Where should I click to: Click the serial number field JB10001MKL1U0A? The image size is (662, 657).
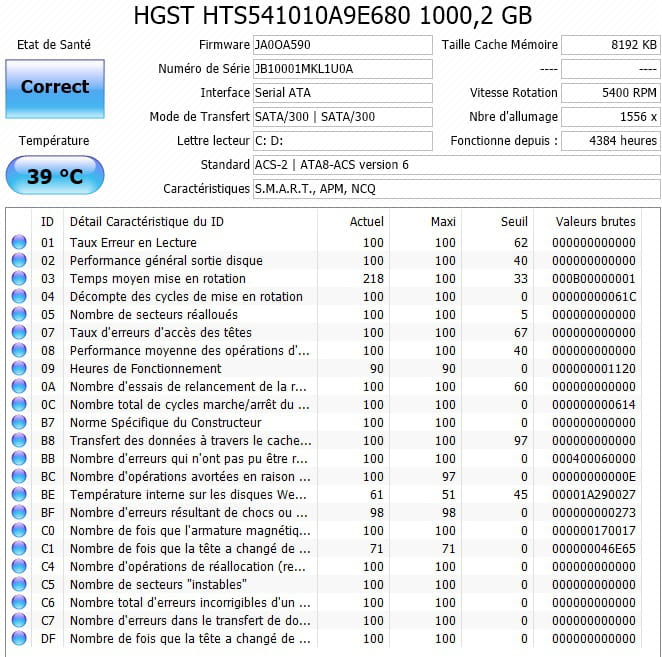click(x=342, y=69)
